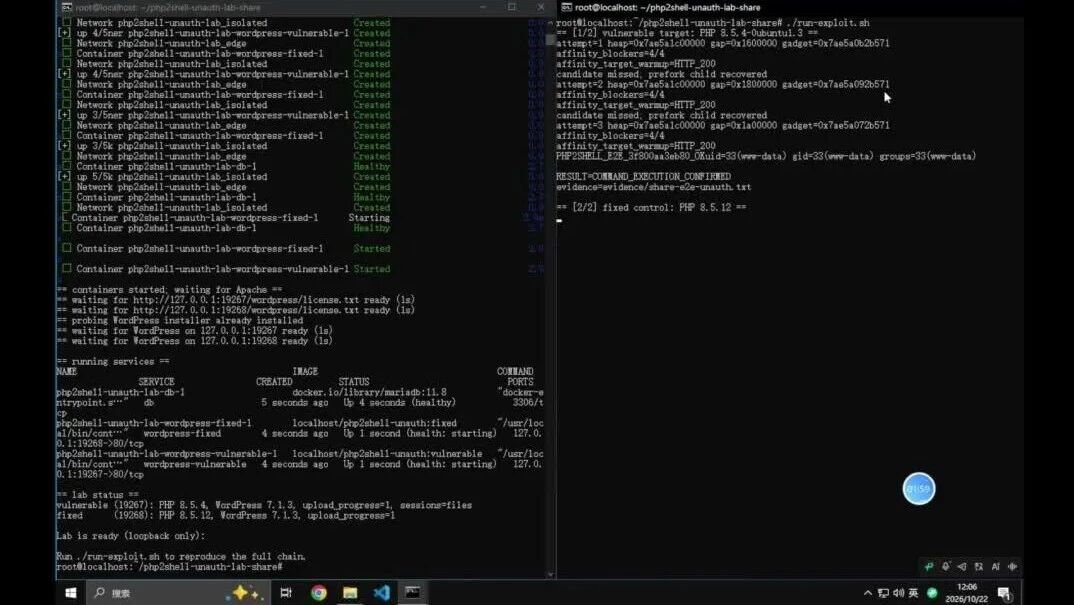Click the './run-exploit.sh' command in the right terminal
The image size is (1074, 605).
point(828,23)
